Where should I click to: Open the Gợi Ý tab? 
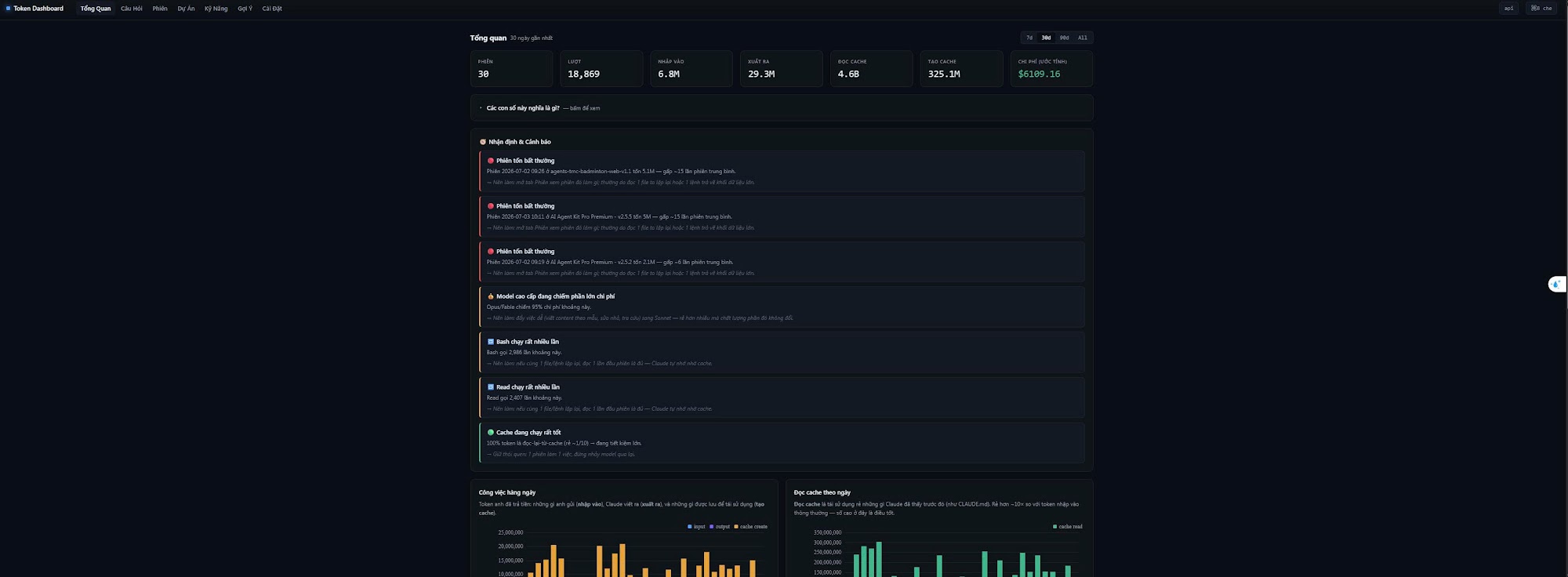(x=245, y=9)
